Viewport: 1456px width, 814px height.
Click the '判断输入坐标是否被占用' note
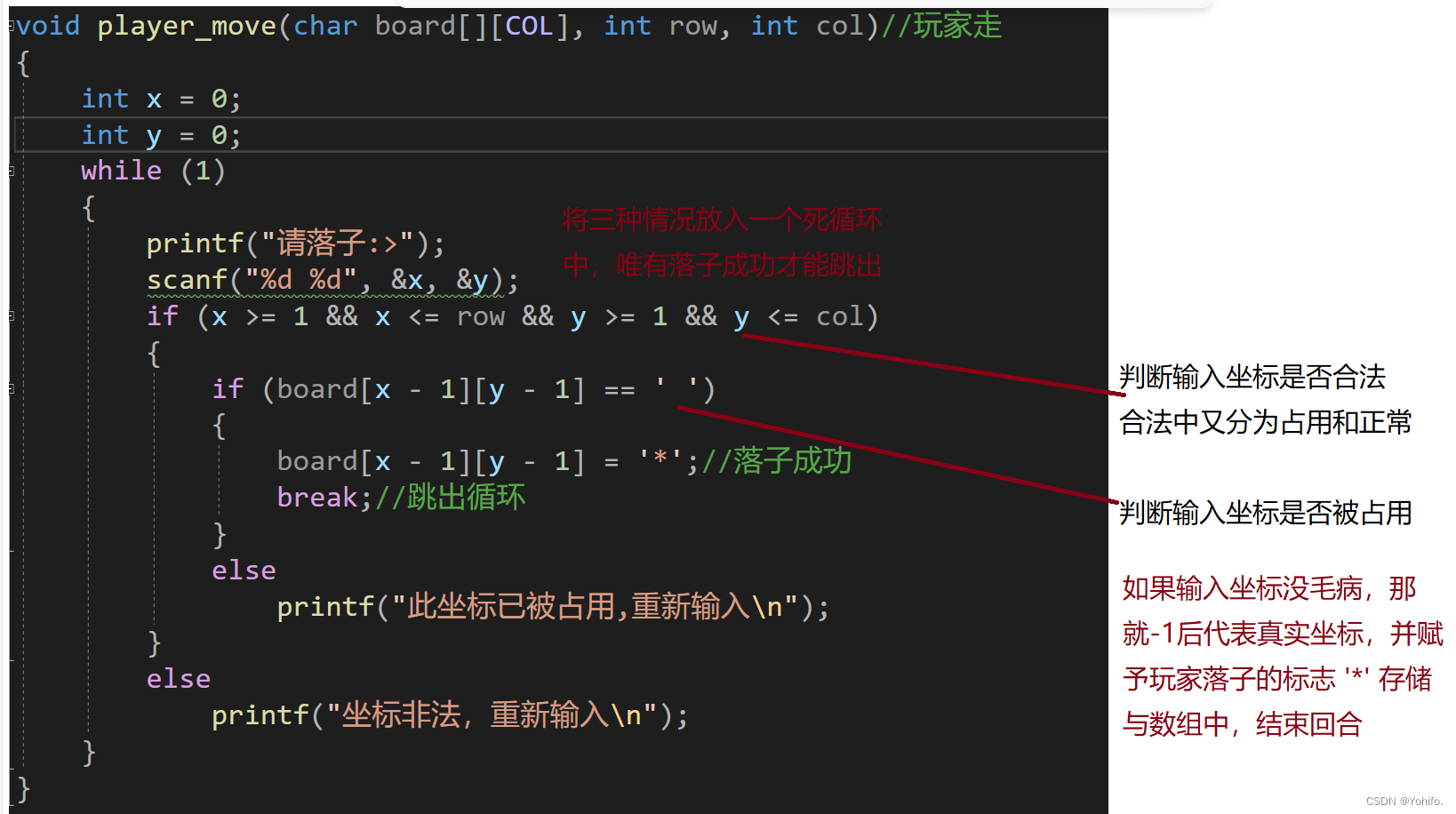point(1266,513)
